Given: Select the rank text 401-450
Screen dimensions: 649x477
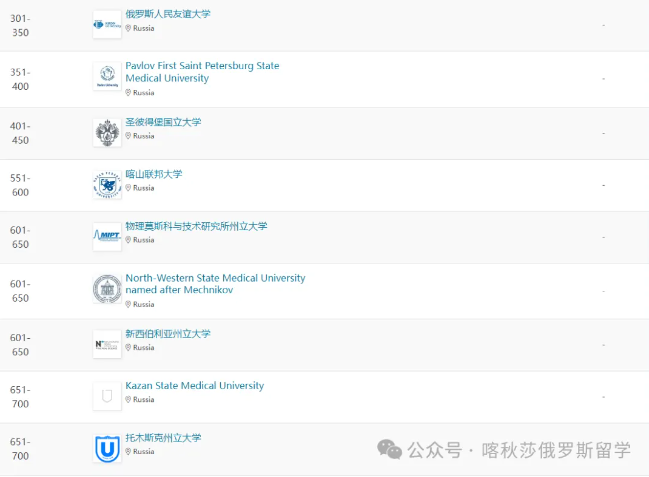Looking at the screenshot, I should [x=20, y=133].
